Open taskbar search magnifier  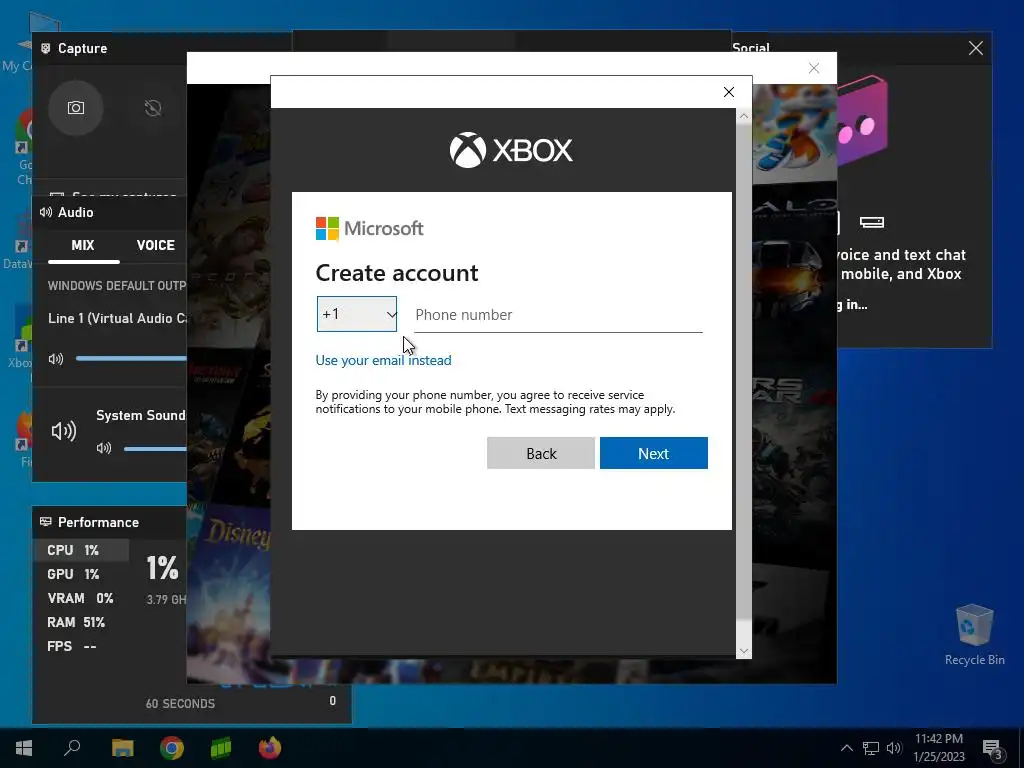tap(72, 748)
